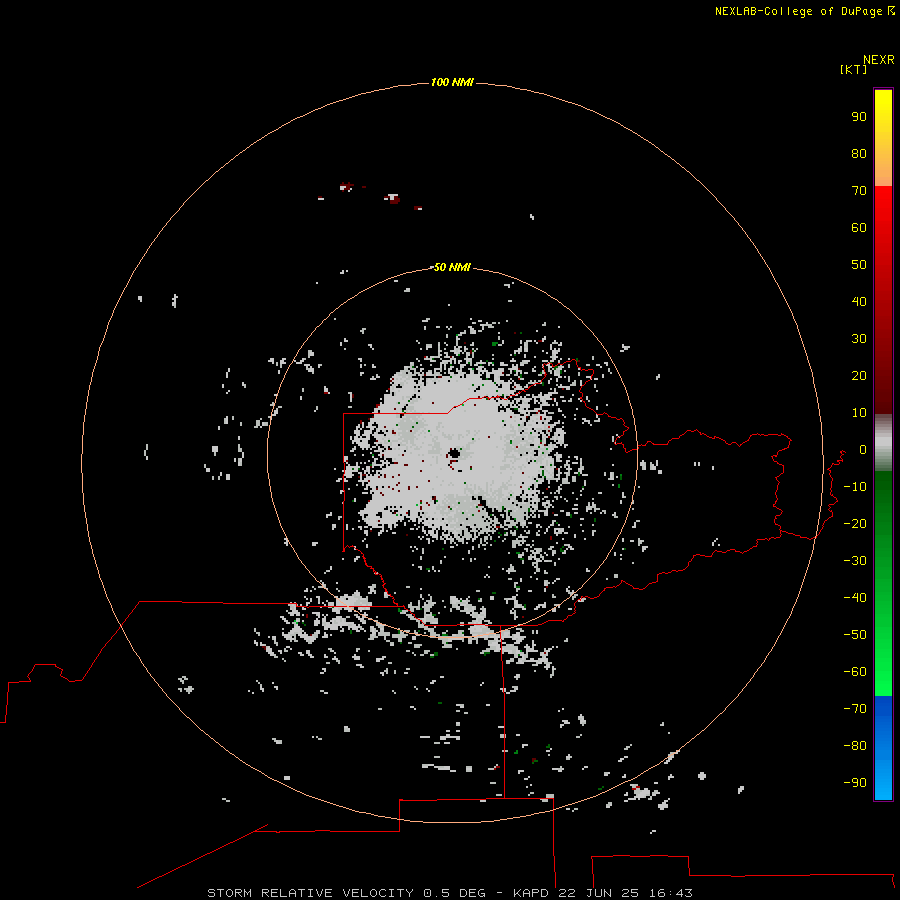Click the radar site center dot
Screen dimensions: 900x900
coord(454,454)
